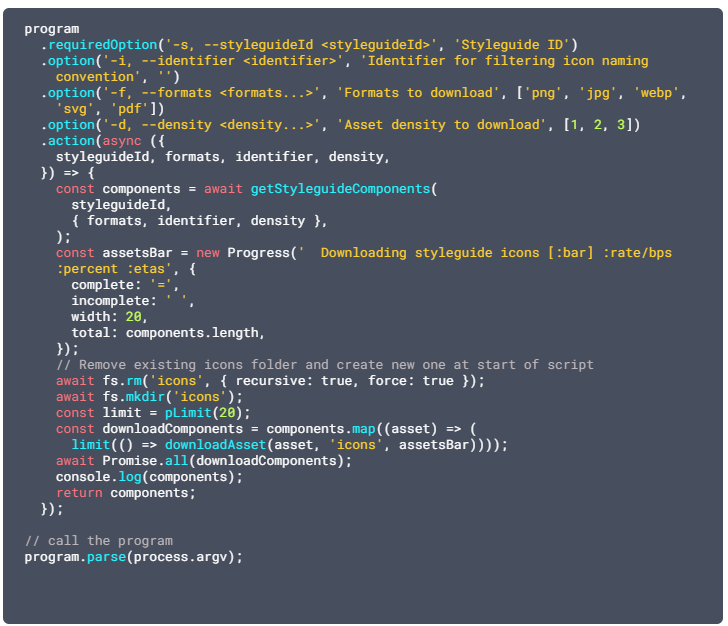Screen dimensions: 728x626
Task: Click the program.parse call
Action: click(75, 557)
